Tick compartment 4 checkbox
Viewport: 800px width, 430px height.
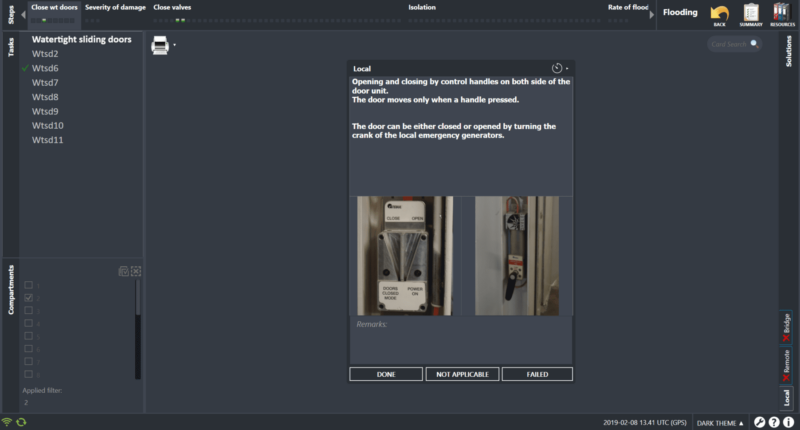click(29, 323)
